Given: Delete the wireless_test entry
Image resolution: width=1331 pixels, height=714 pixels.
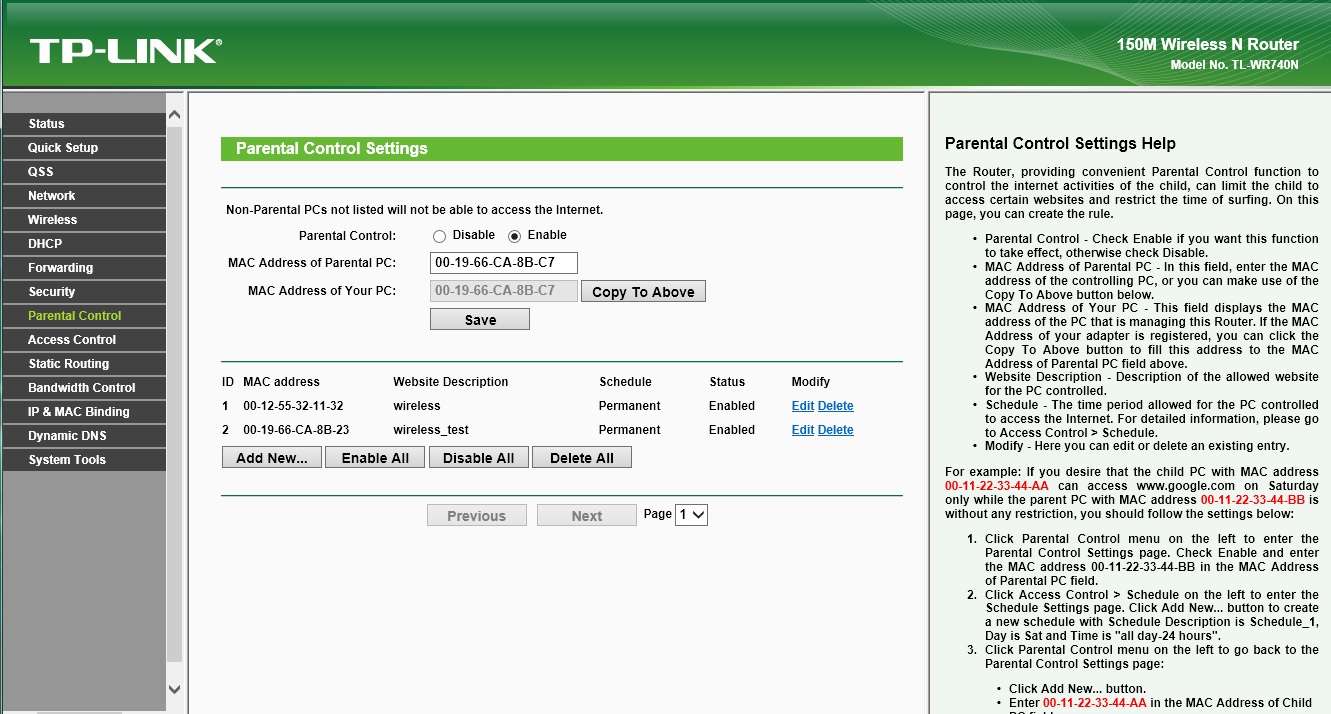Looking at the screenshot, I should tap(836, 430).
